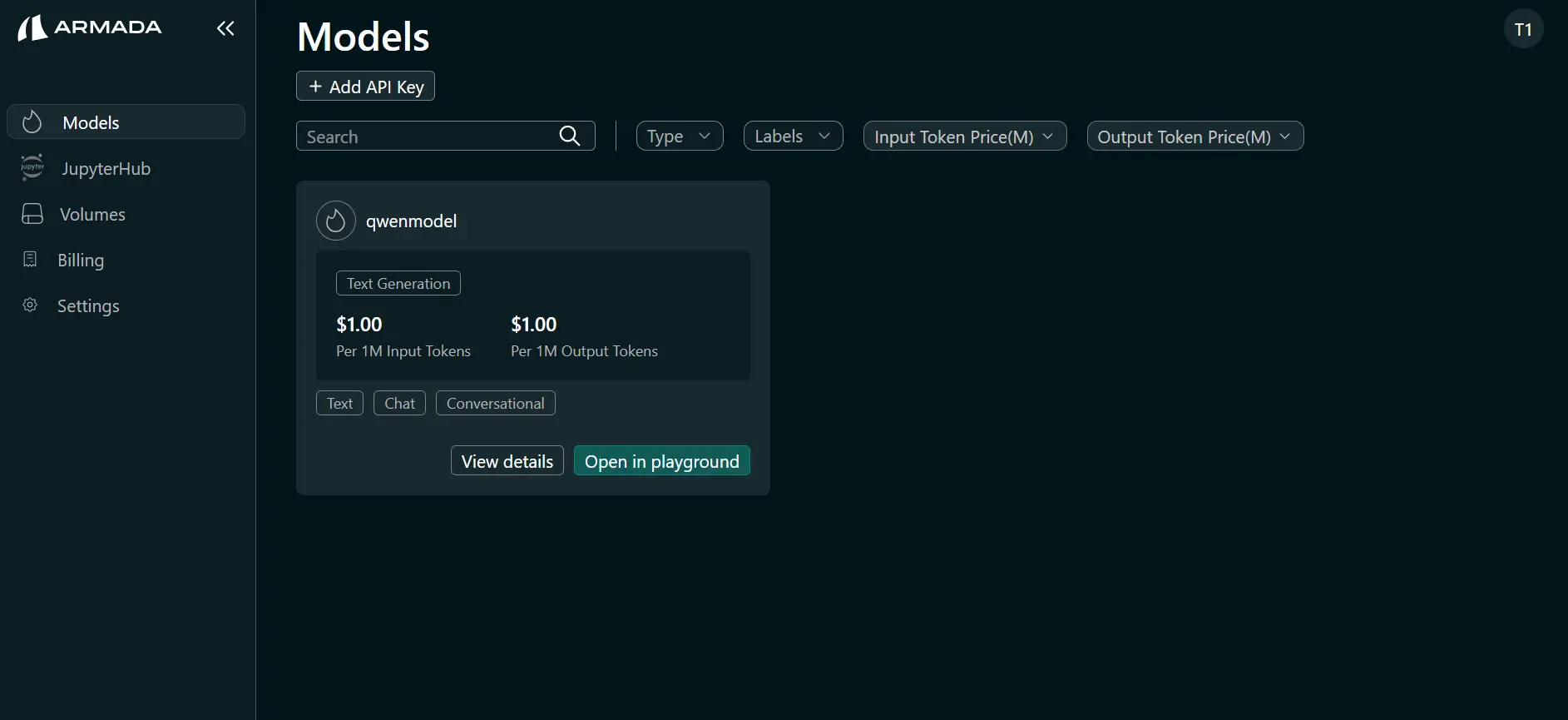
Task: Open the T1 user avatar menu
Action: 1524,29
